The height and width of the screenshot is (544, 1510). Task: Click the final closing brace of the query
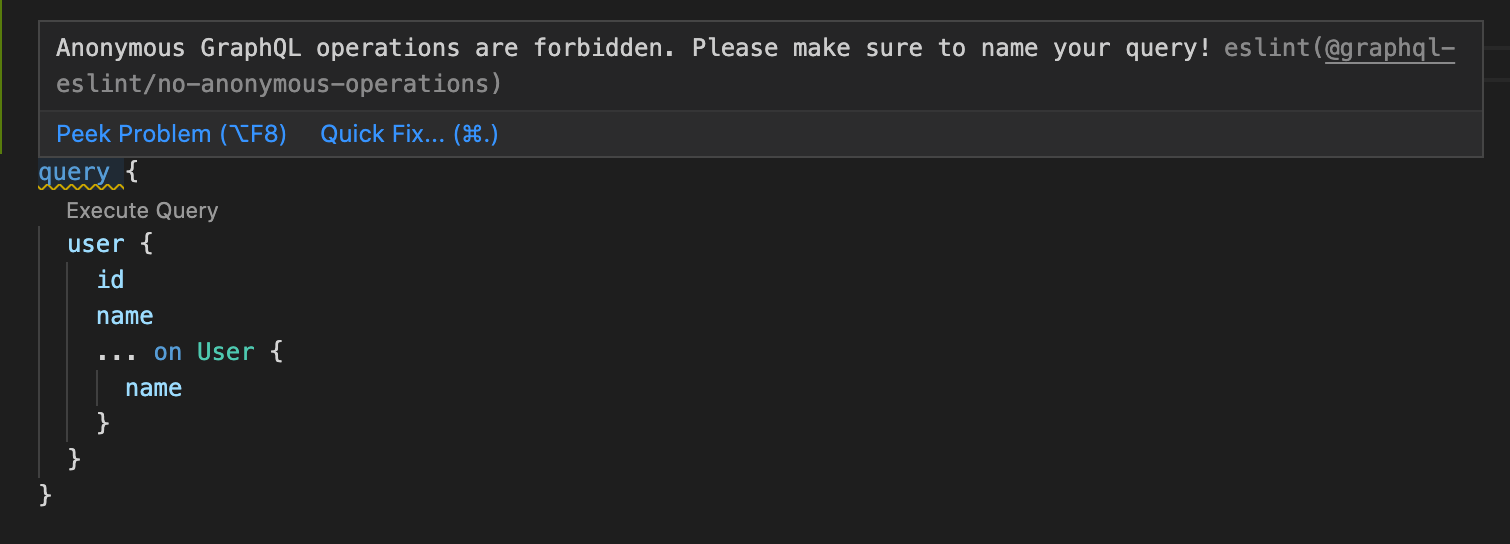[x=45, y=495]
